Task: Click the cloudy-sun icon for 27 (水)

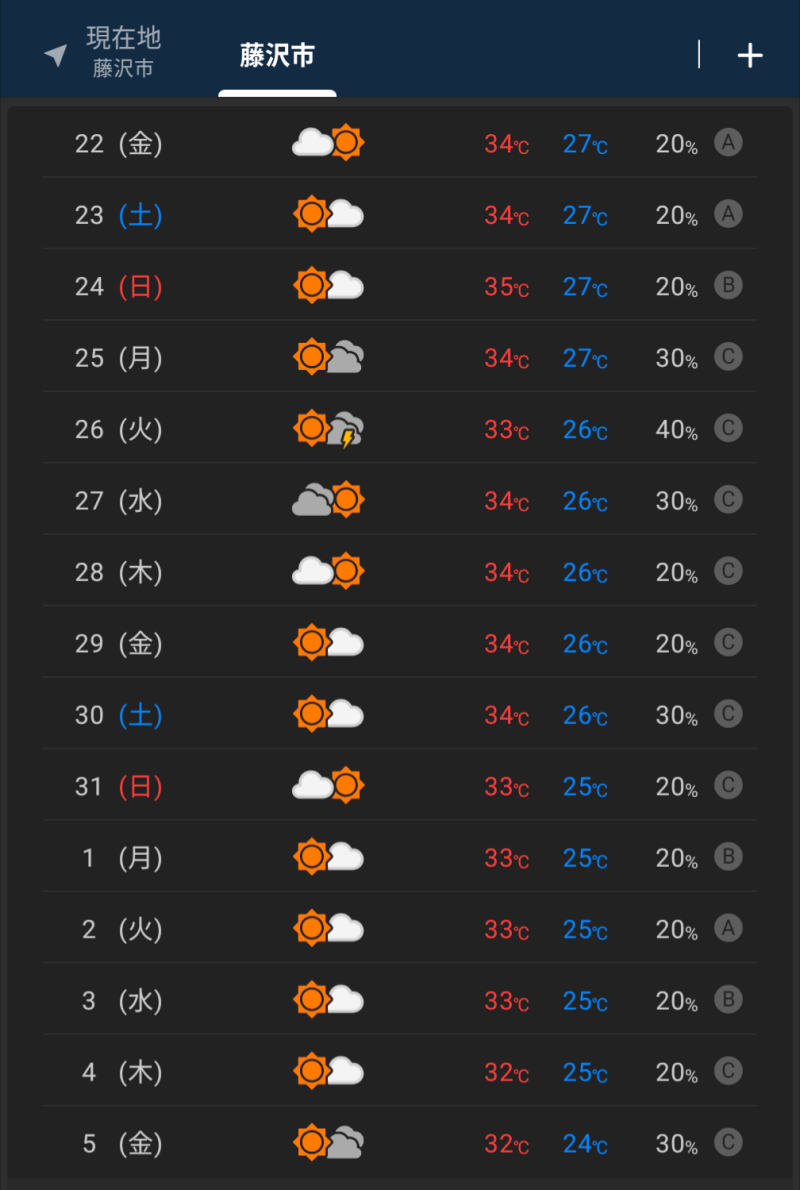Action: click(328, 500)
